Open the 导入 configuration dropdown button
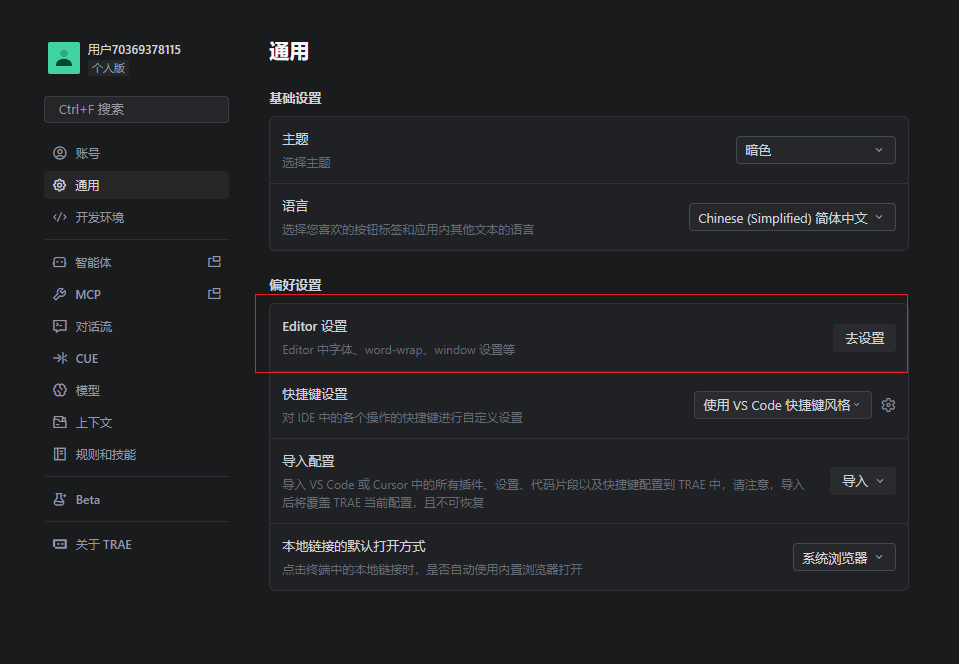The image size is (959, 664). [x=862, y=481]
